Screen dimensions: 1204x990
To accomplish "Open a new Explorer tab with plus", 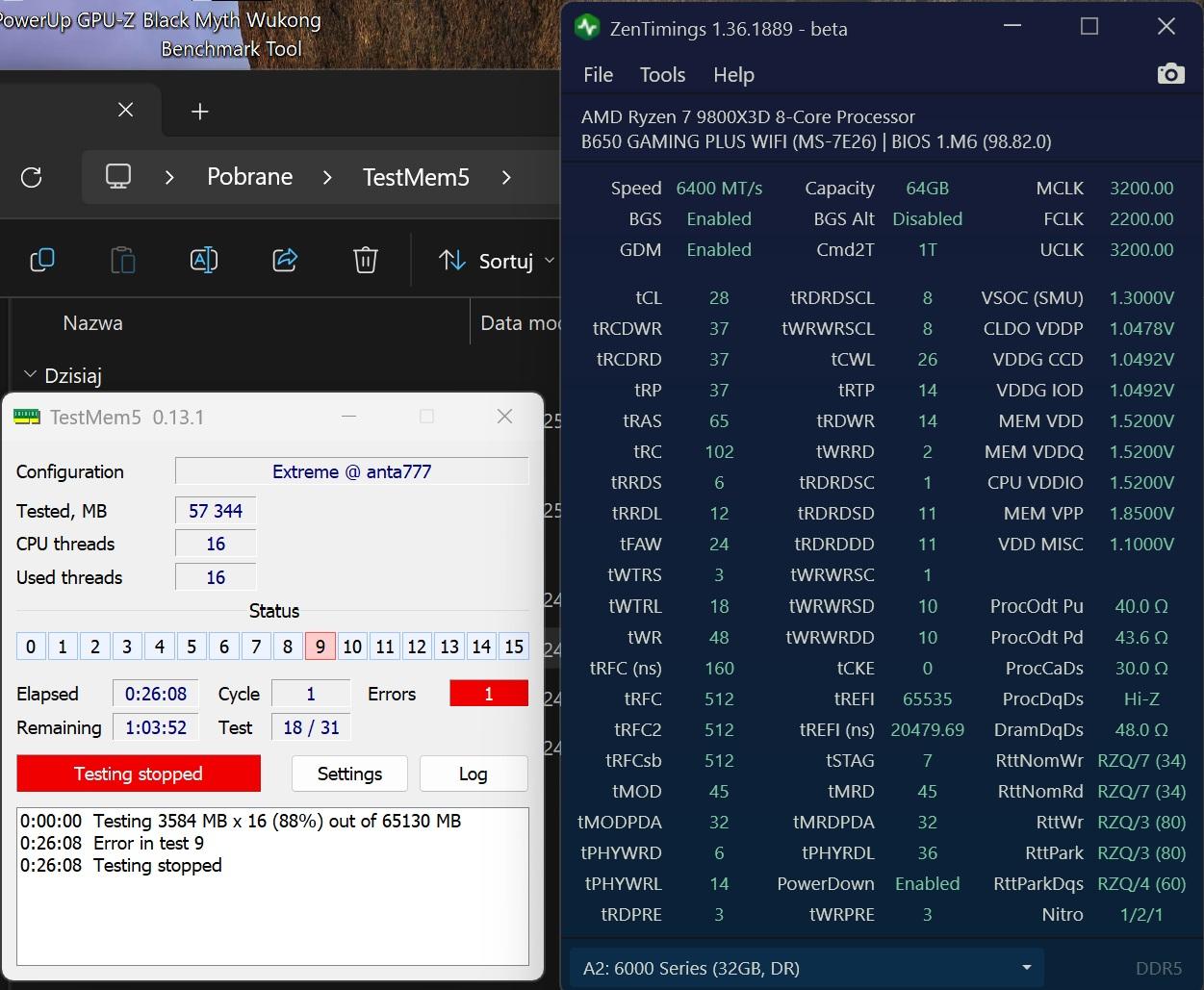I will 200,112.
